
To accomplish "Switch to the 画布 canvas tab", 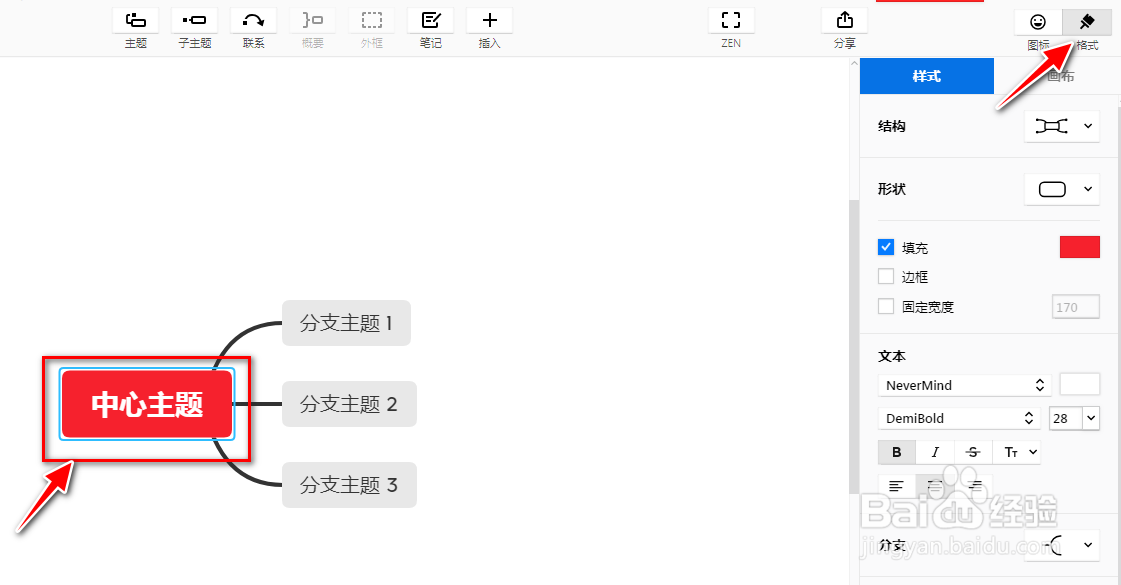I will (x=1060, y=76).
